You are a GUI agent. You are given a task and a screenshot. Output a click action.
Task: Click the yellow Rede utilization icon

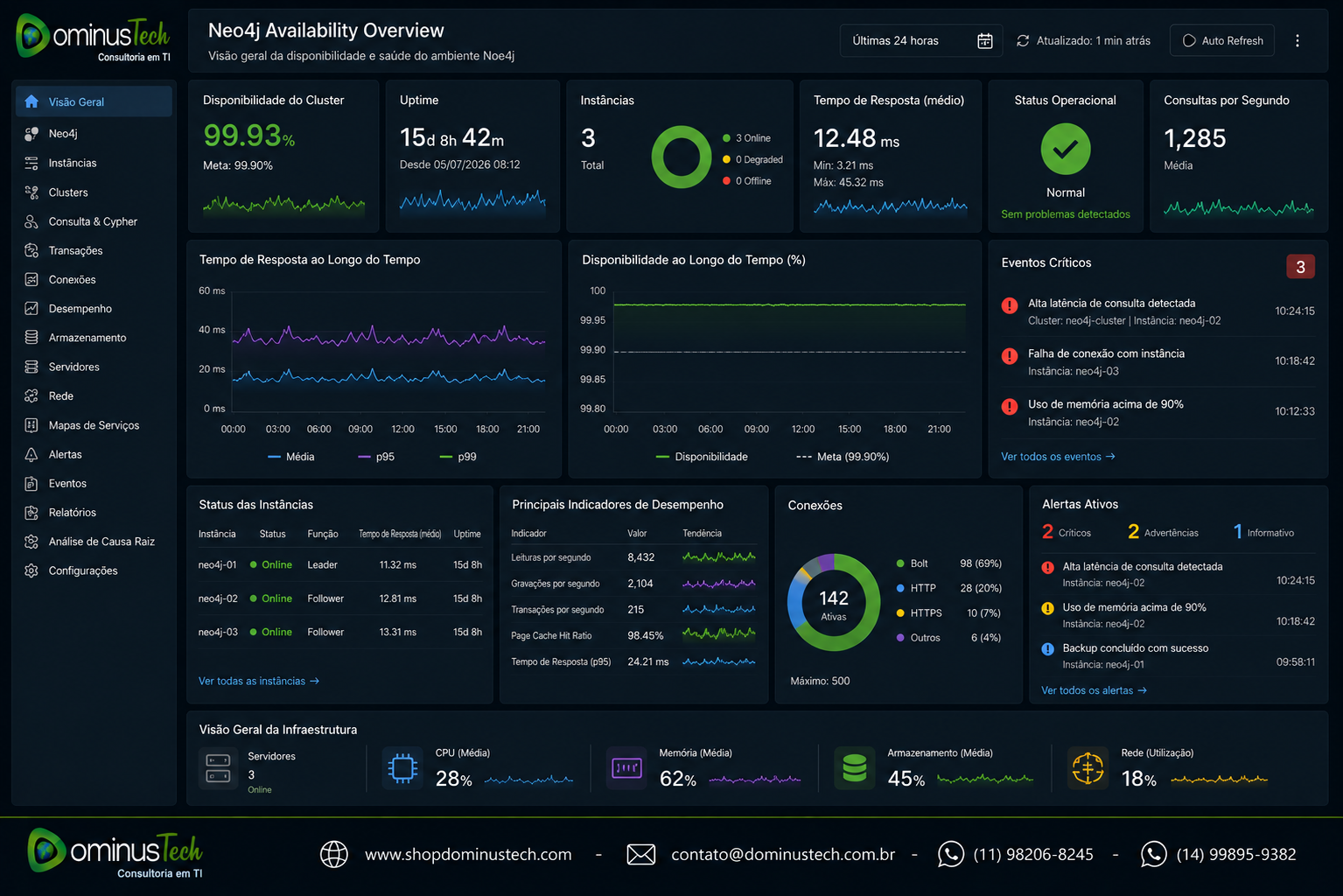(1088, 768)
